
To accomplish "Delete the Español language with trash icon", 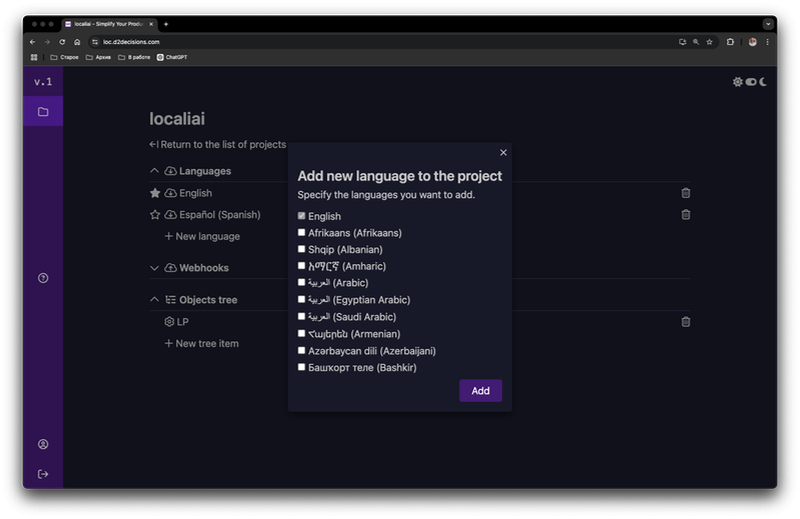I will click(686, 214).
